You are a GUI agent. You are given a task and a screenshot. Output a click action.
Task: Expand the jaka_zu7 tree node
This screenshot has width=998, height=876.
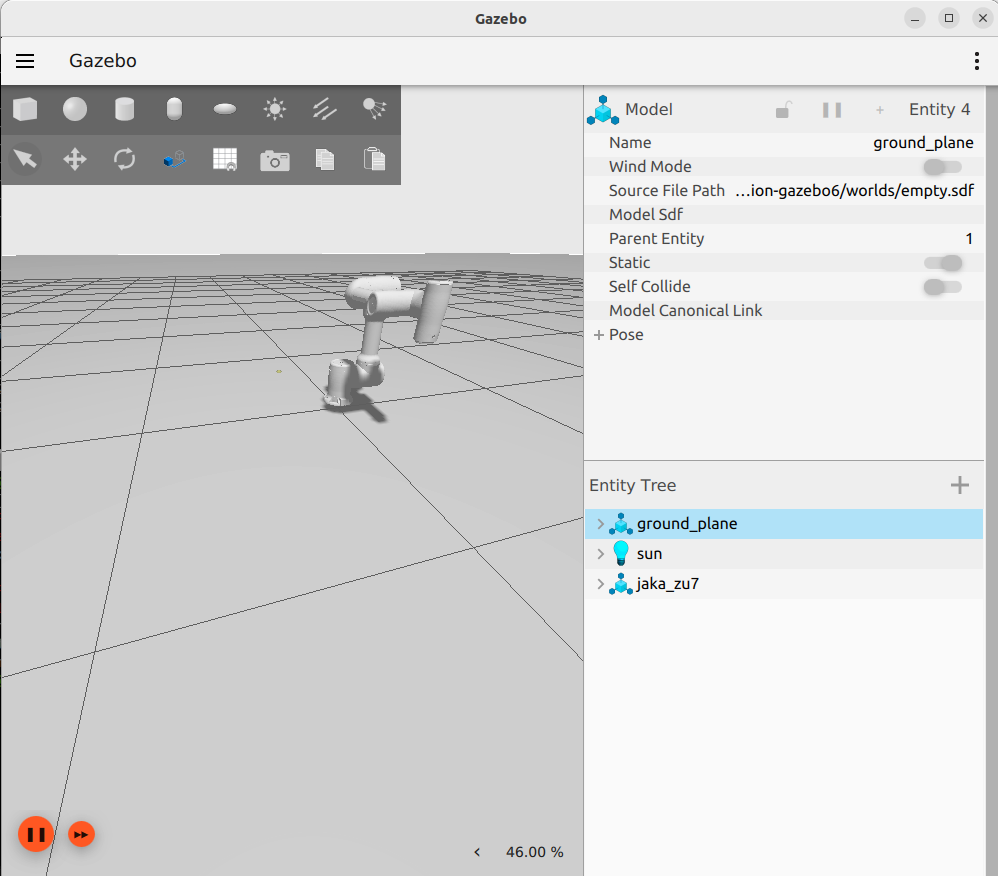[x=600, y=584]
